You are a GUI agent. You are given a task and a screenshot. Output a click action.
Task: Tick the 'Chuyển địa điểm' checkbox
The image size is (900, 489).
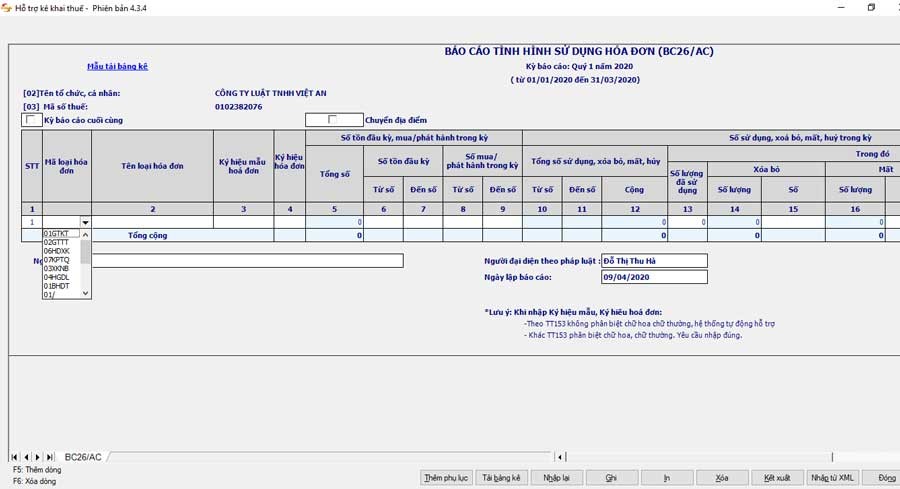[x=333, y=120]
